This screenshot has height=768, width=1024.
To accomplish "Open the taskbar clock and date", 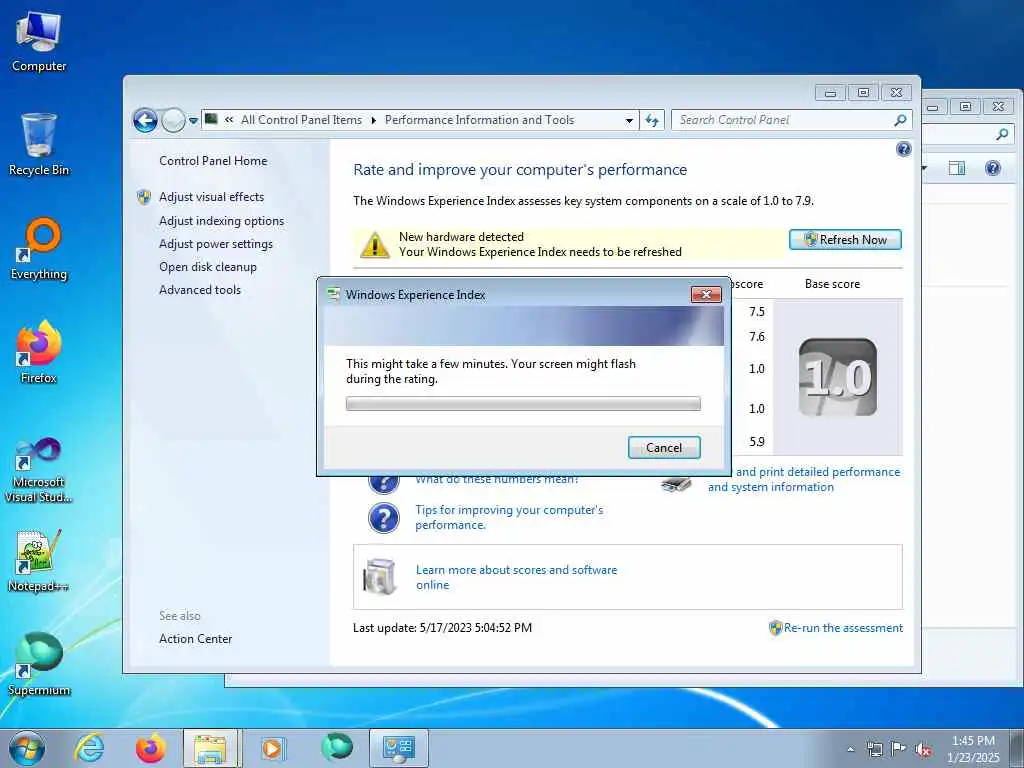I will coord(973,748).
